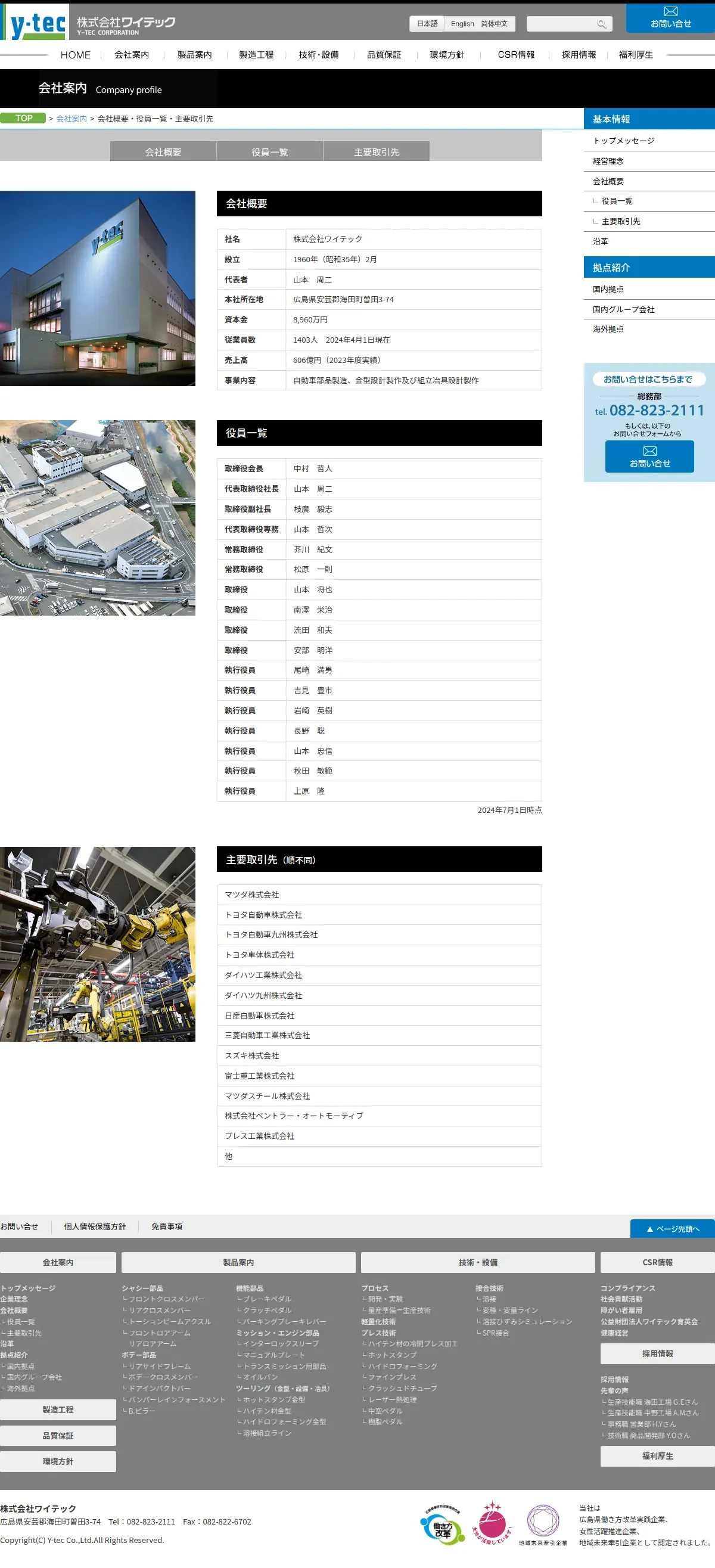Screen dimensions: 715x1568
Task: Click 免責事項 footer link
Action: [x=167, y=1227]
